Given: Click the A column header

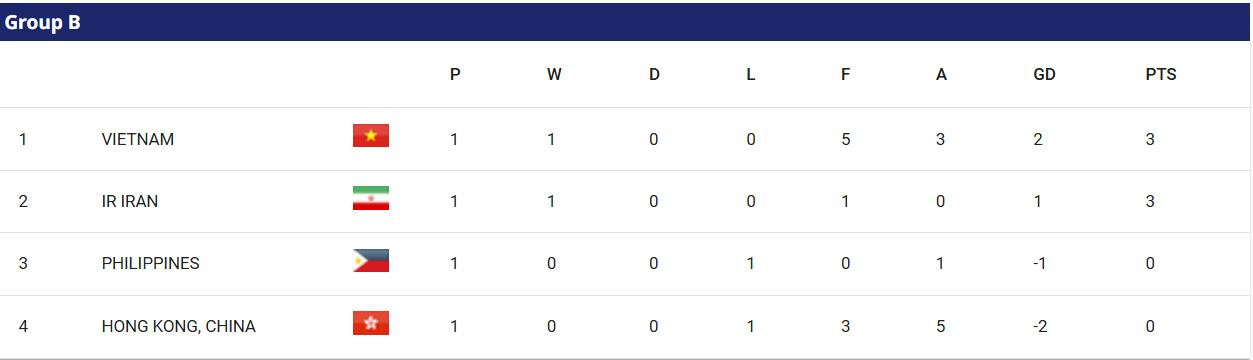Looking at the screenshot, I should click(x=941, y=74).
